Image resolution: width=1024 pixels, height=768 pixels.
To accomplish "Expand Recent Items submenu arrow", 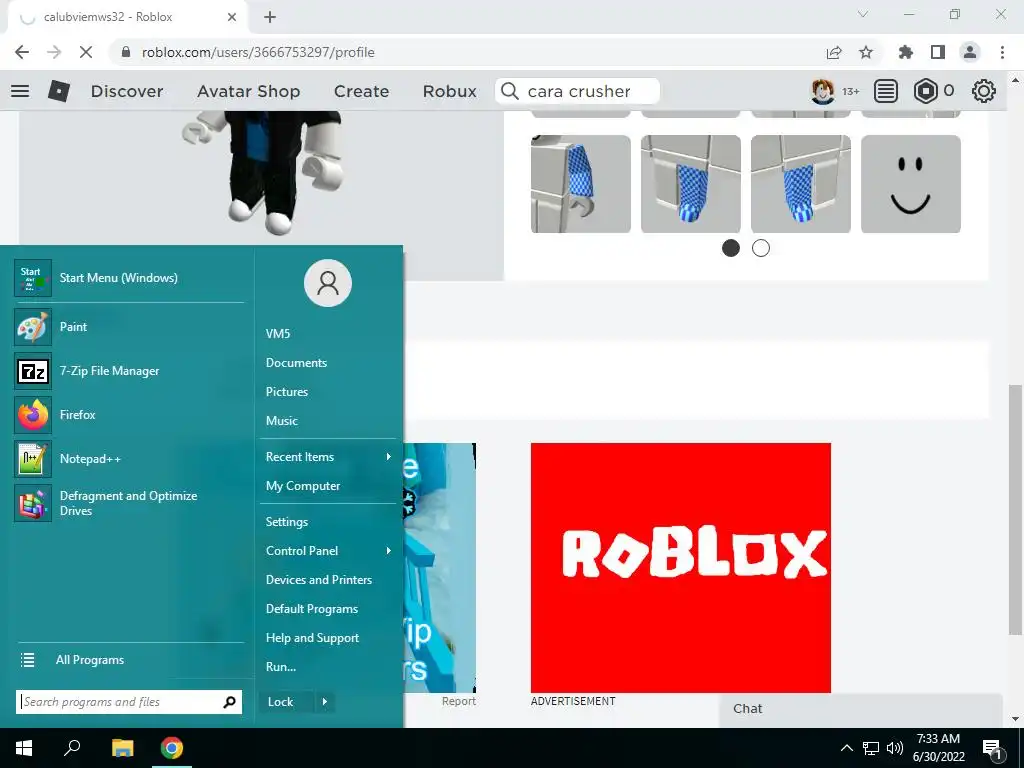I will (x=389, y=456).
